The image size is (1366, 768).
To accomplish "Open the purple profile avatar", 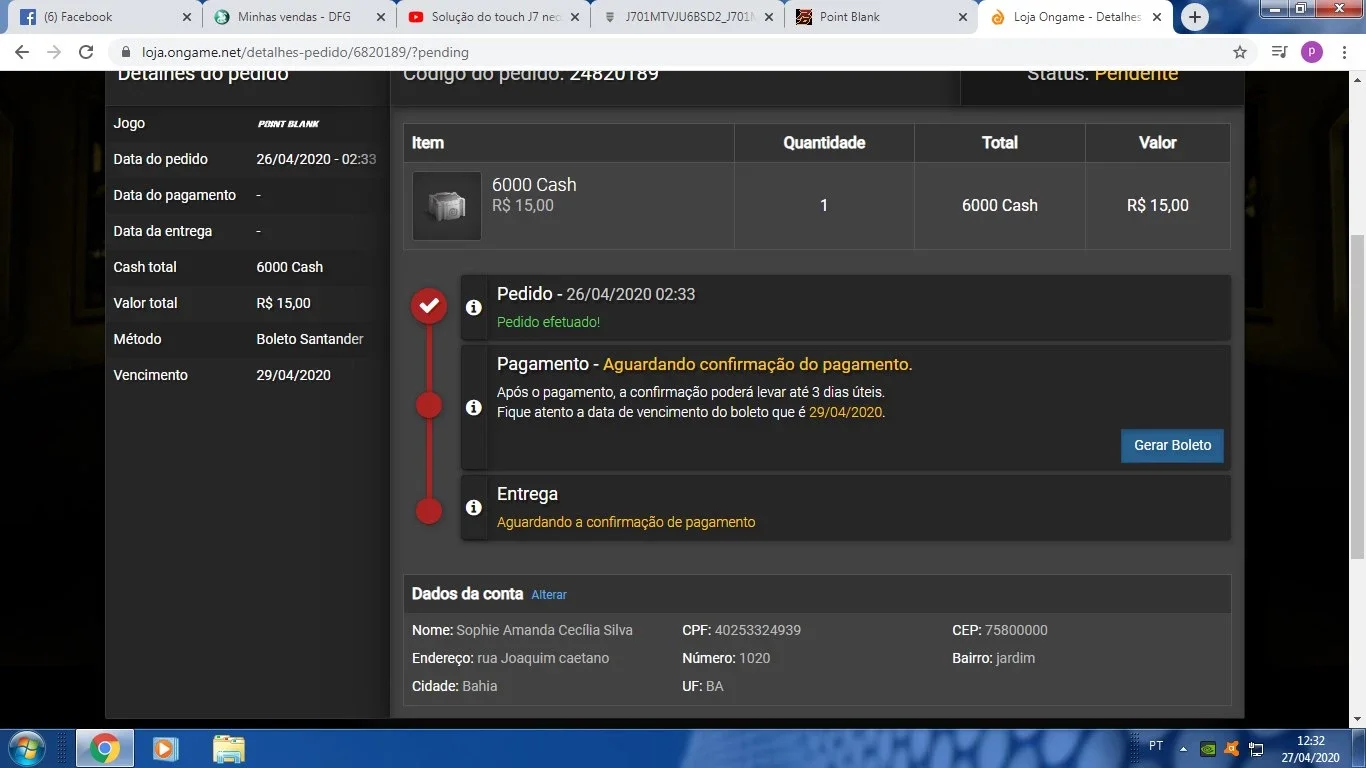I will tap(1312, 52).
